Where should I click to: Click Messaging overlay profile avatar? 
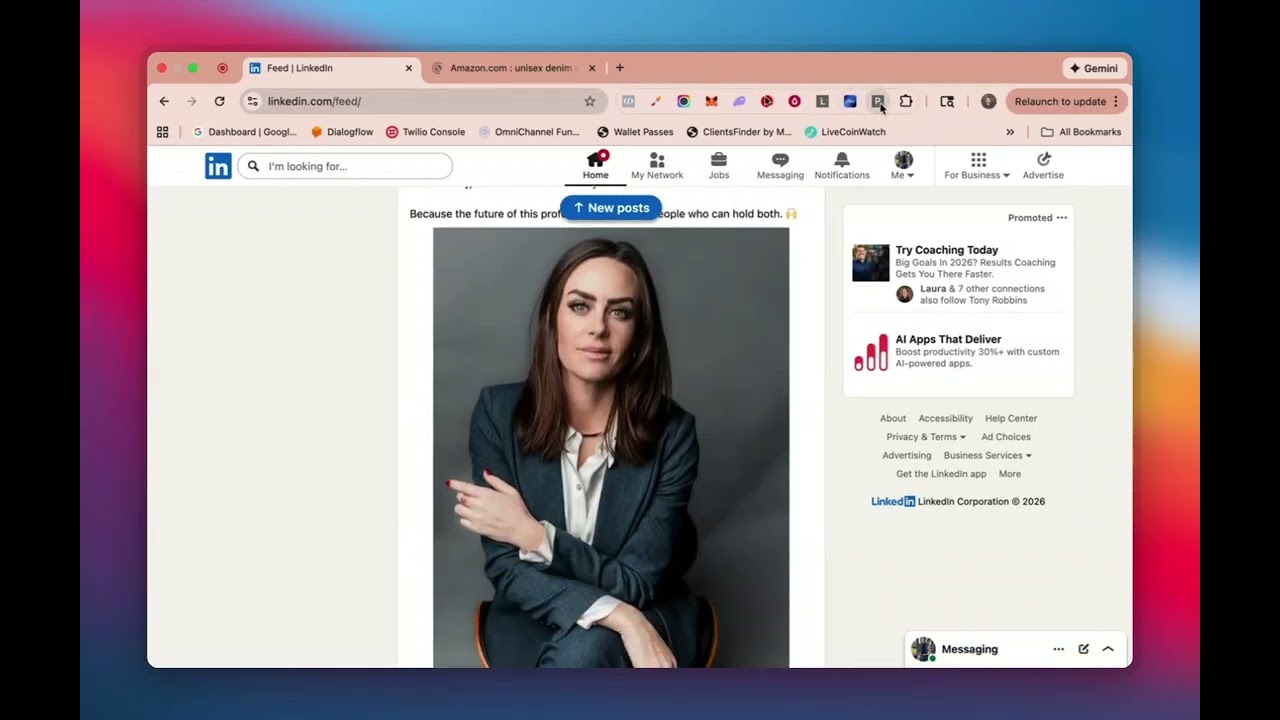(923, 649)
